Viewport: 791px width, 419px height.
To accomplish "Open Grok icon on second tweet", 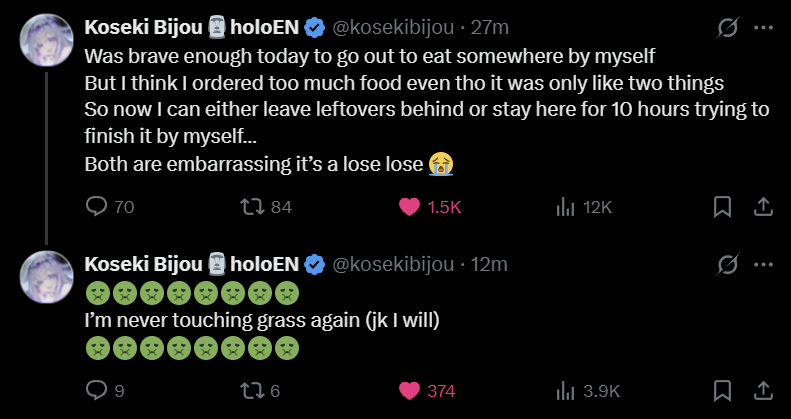I will (728, 264).
